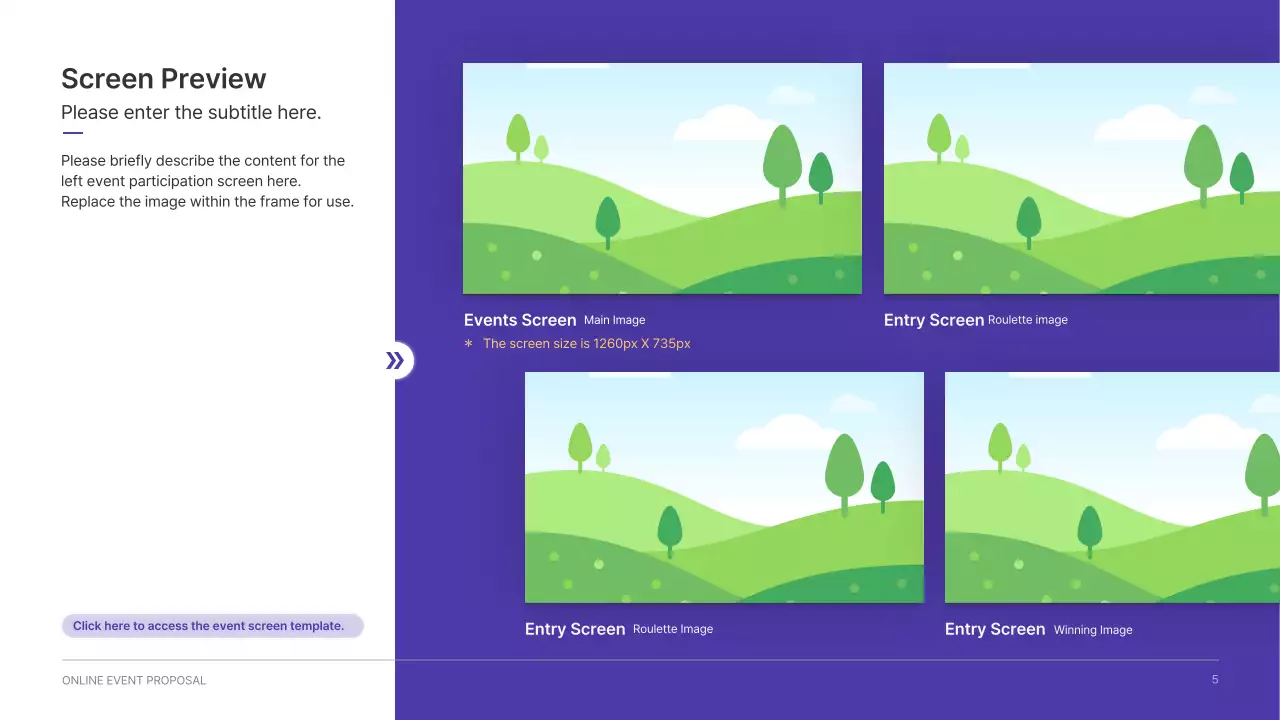Click the 'Entry Screen' label beside Winning Image

[x=995, y=629]
